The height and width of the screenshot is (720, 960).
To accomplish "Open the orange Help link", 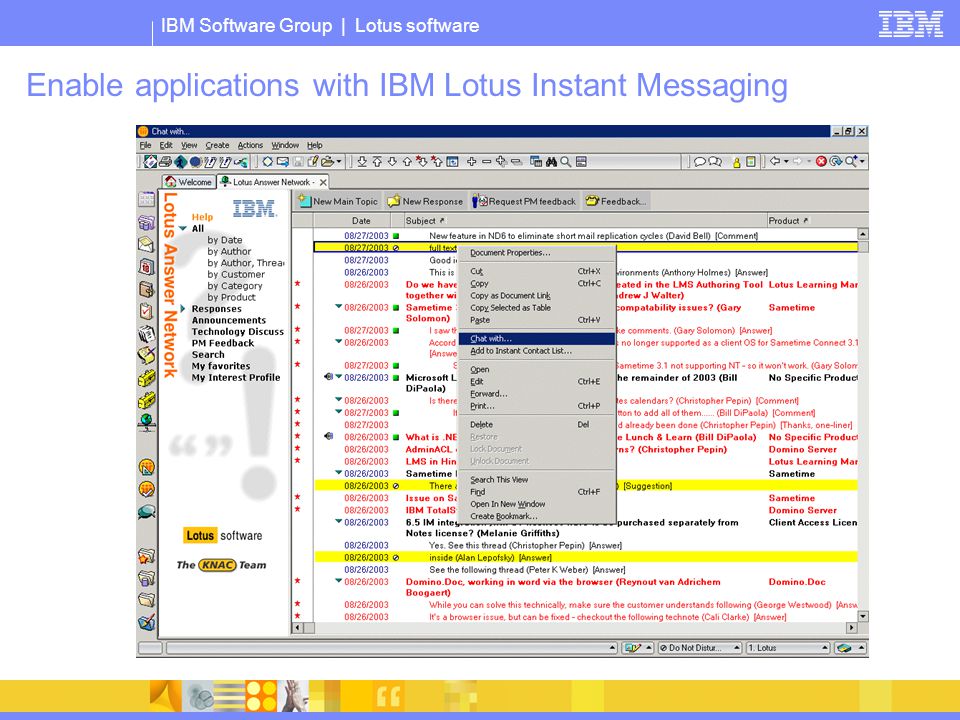I will (x=202, y=217).
